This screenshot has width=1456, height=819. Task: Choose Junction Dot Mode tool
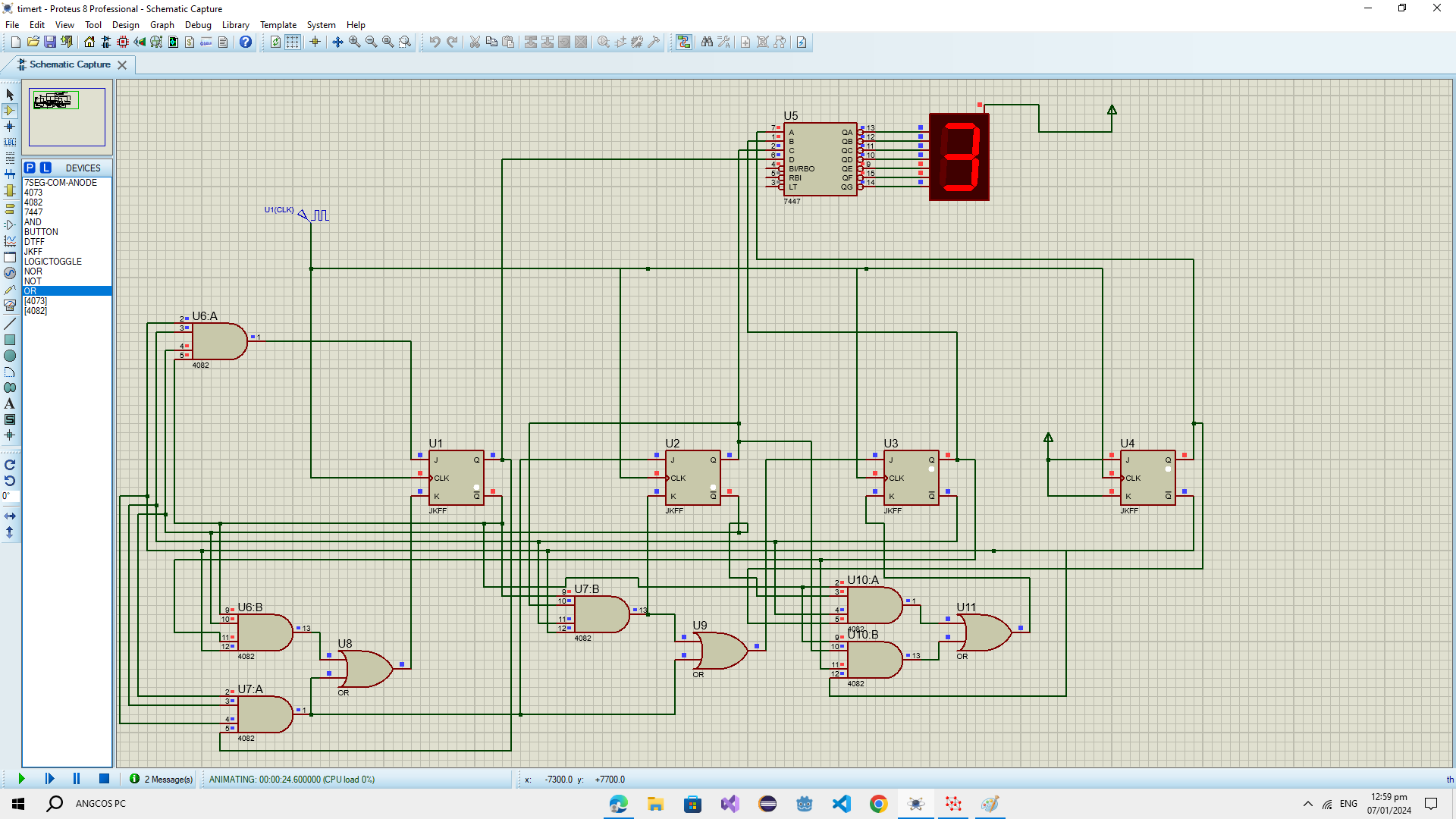pyautogui.click(x=10, y=127)
